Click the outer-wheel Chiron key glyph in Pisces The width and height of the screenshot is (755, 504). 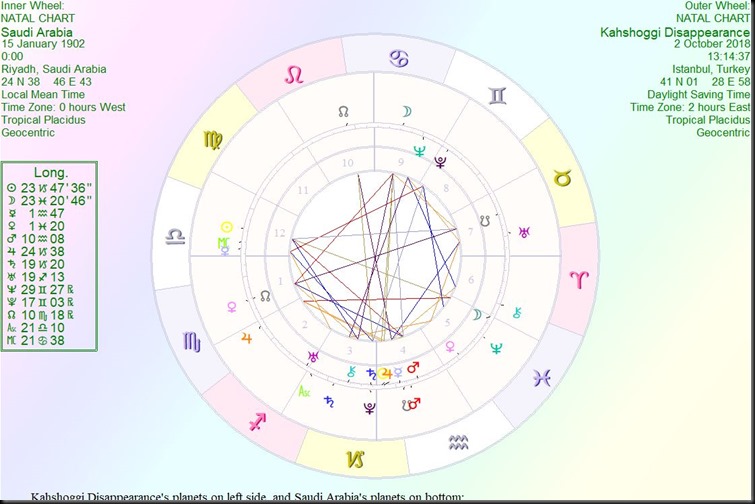[517, 313]
